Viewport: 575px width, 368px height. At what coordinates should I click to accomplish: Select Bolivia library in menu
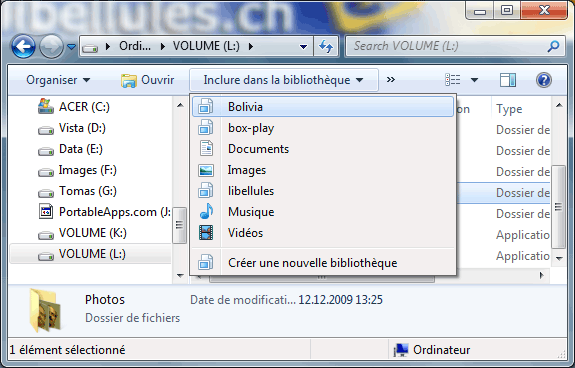[x=323, y=107]
